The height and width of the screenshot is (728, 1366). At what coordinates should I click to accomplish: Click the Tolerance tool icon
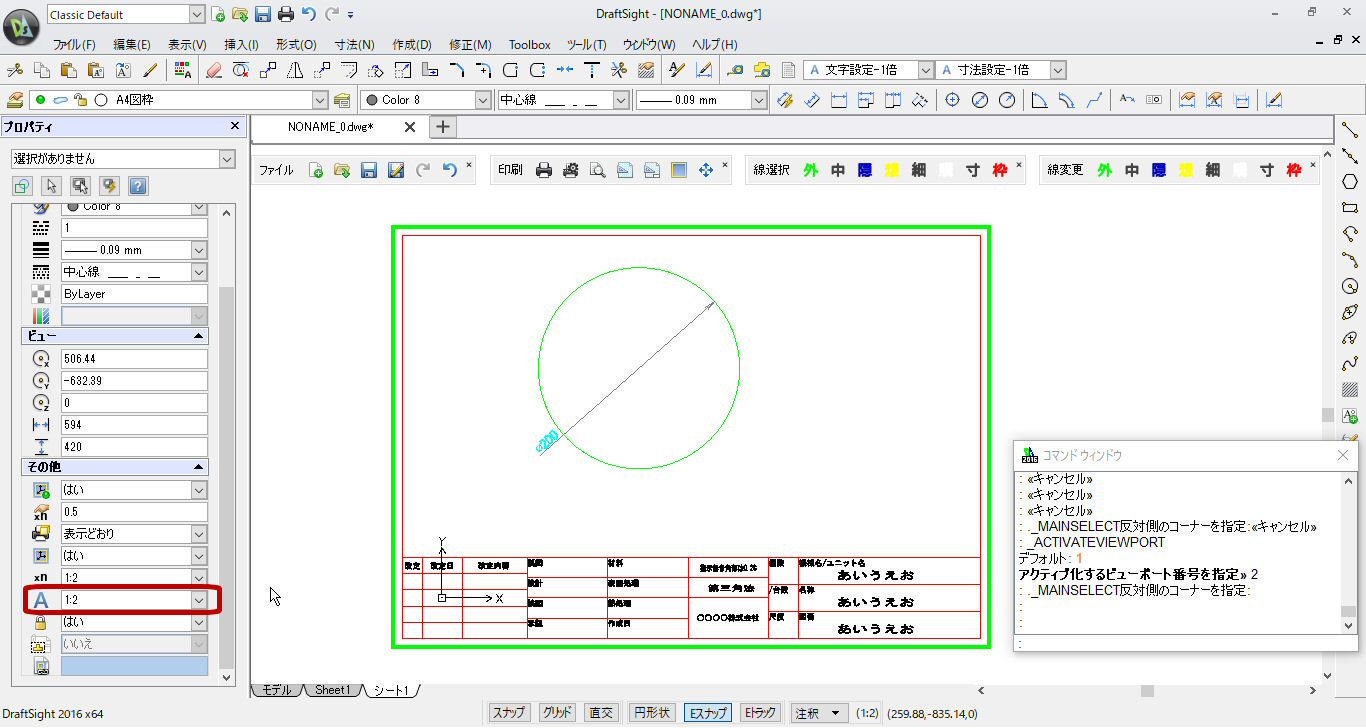click(1154, 100)
